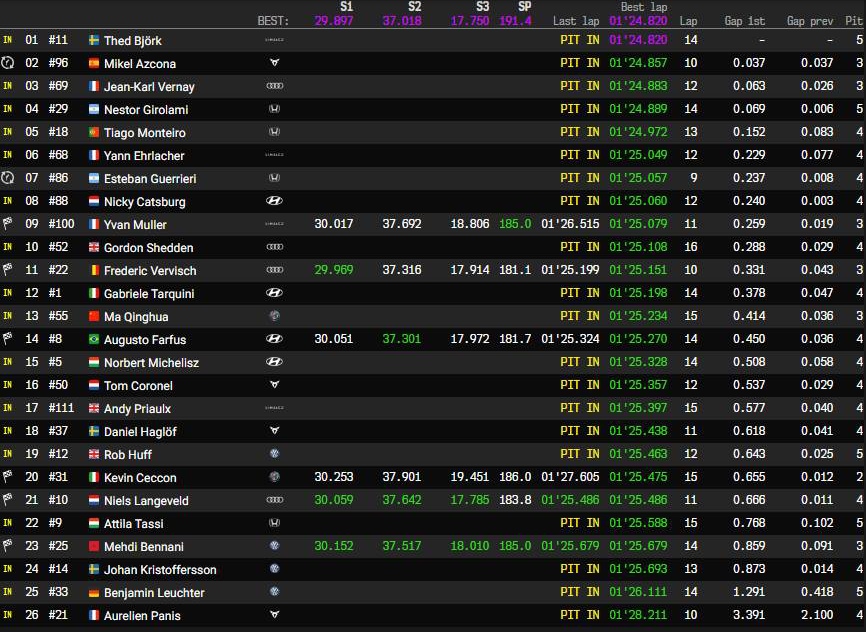Toggle the IN status on Aurelien Panis's row
The image size is (866, 632).
click(10, 615)
